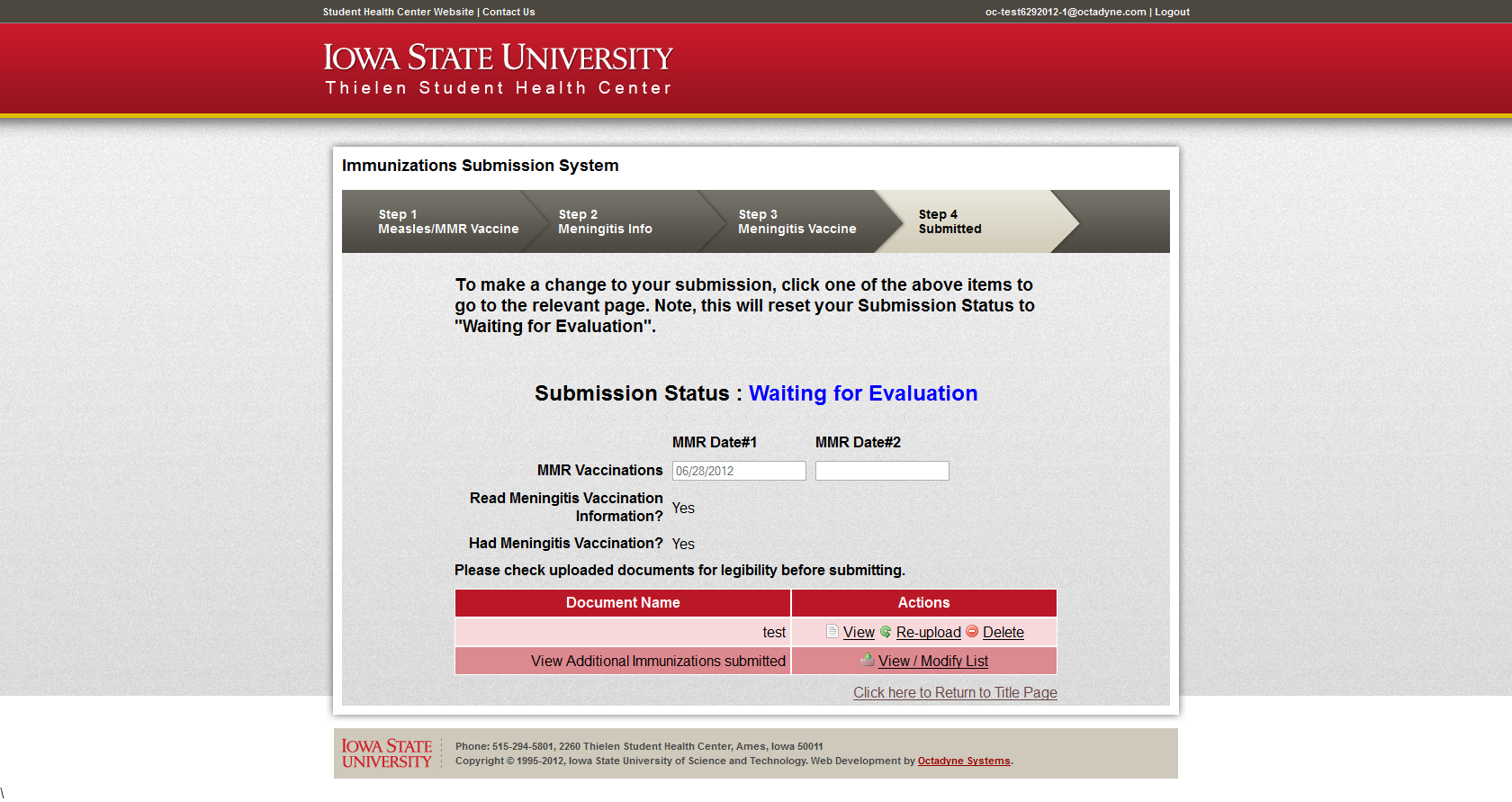Click the Iowa State University footer logo
Screen dimensions: 1512x802
click(x=387, y=753)
